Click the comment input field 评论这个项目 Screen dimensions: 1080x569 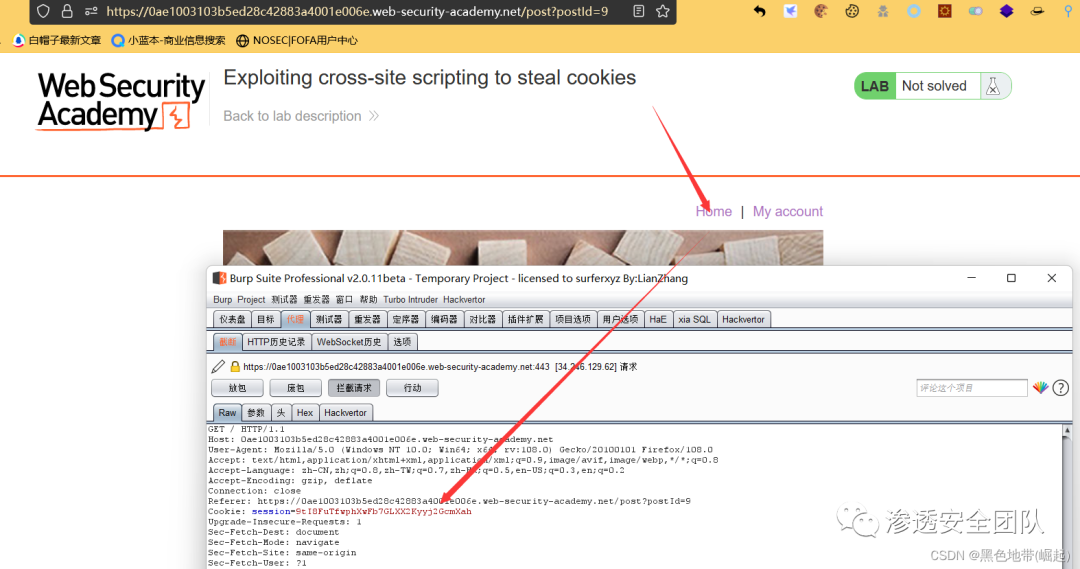(972, 388)
